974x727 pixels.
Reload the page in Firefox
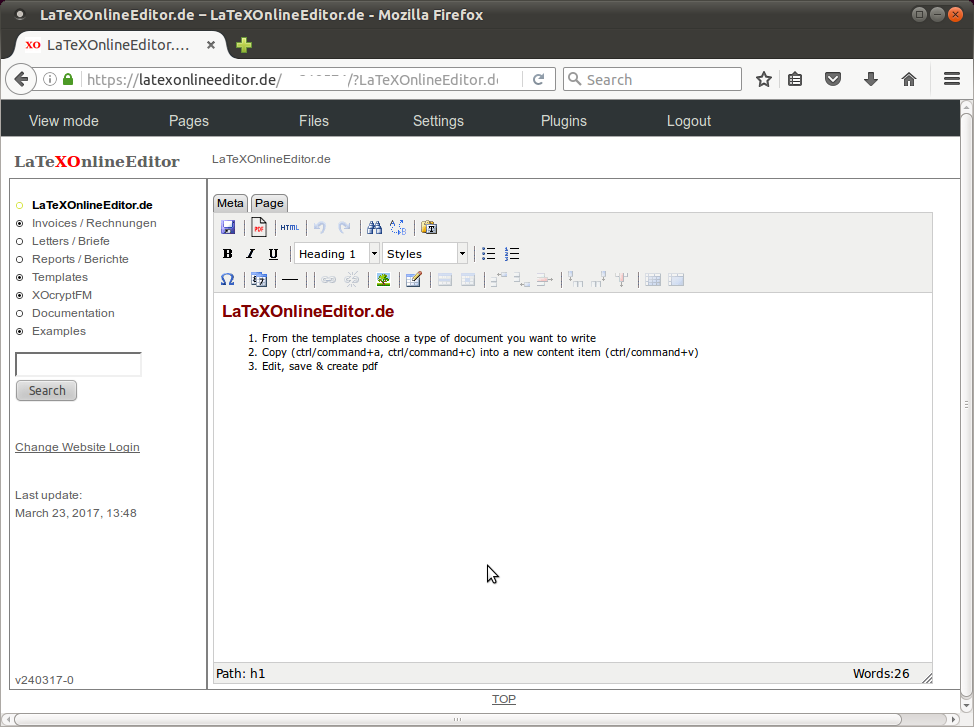539,80
